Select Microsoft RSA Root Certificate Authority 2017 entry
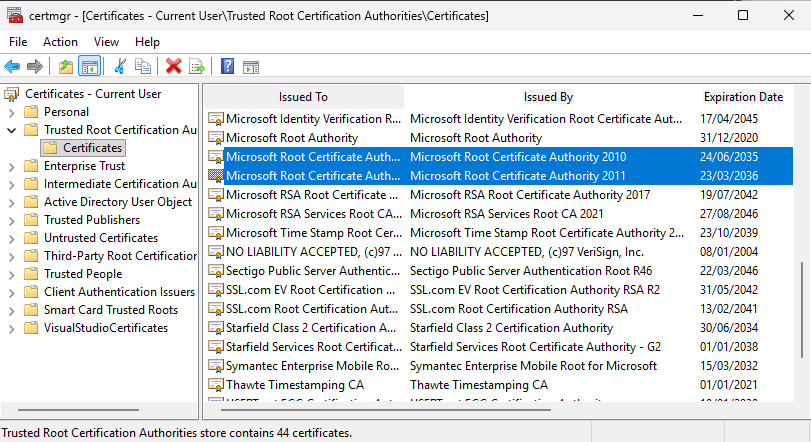 [x=499, y=195]
